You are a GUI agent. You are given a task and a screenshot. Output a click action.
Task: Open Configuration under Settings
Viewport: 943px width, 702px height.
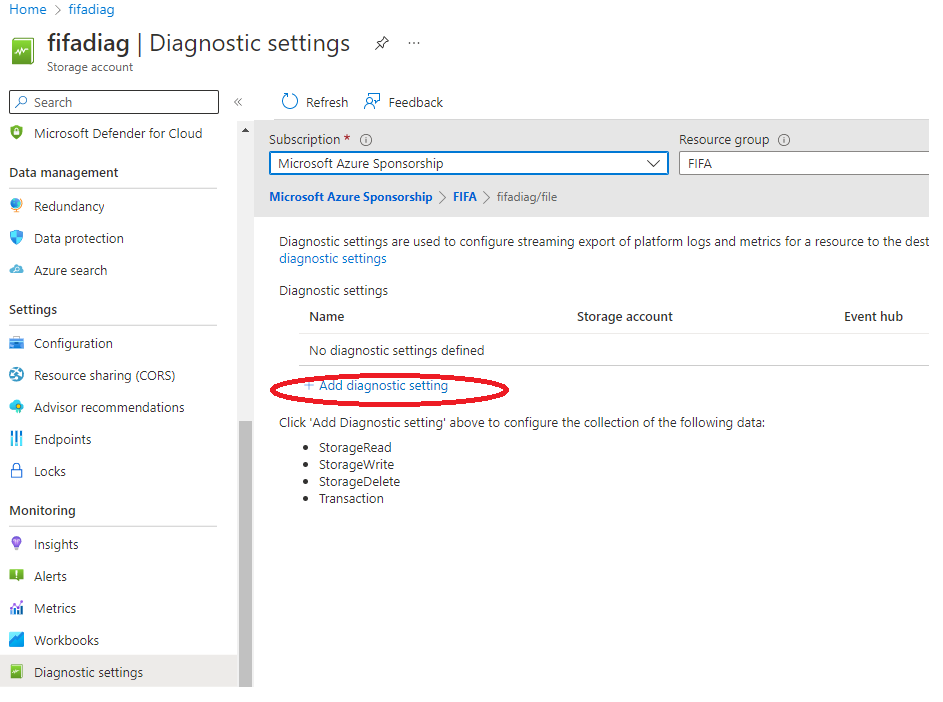pyautogui.click(x=72, y=343)
